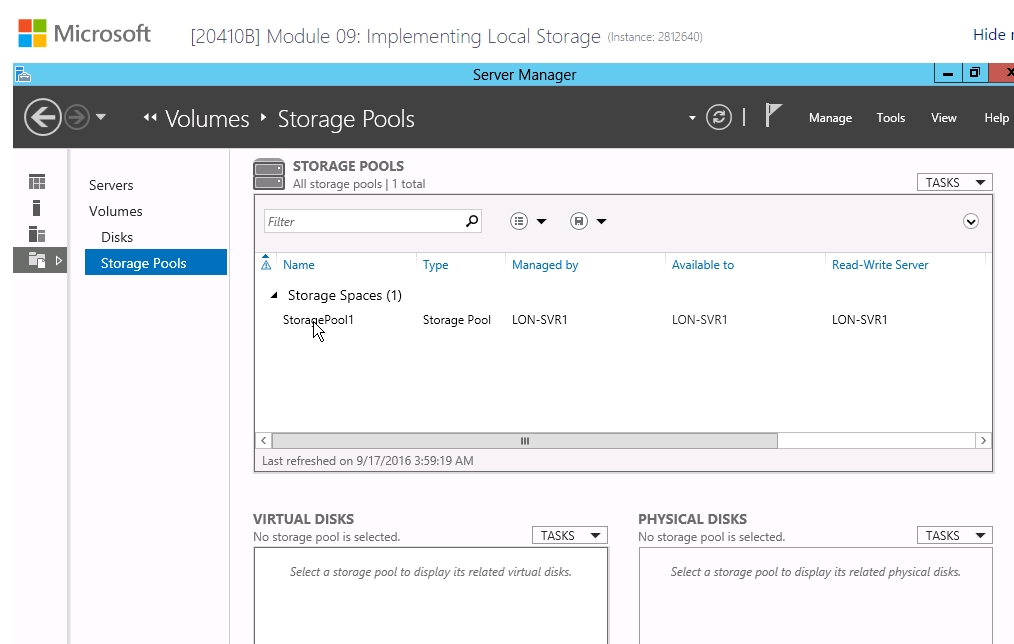Click the Microsoft logo
1014x644 pixels.
click(x=85, y=33)
